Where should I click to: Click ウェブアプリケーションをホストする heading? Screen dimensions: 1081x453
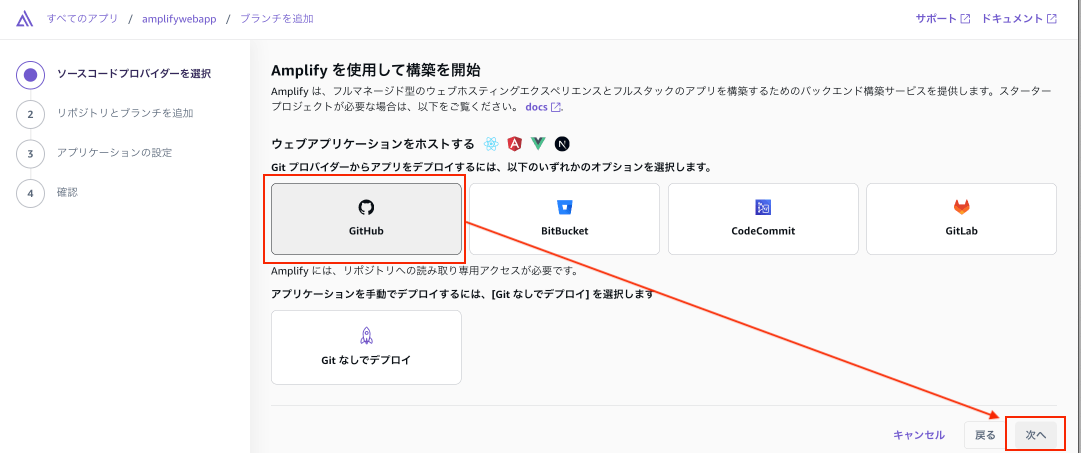373,144
